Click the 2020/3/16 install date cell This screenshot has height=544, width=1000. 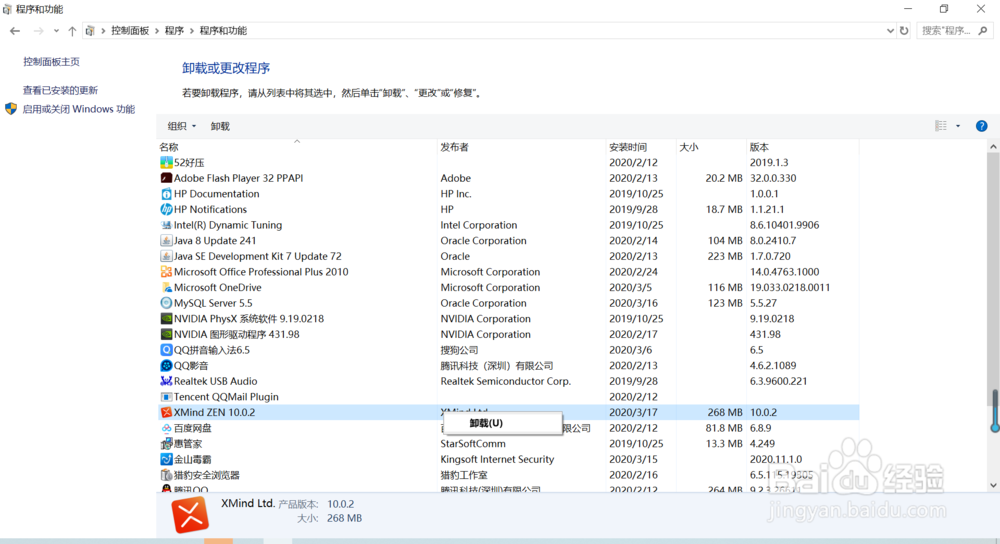(633, 303)
